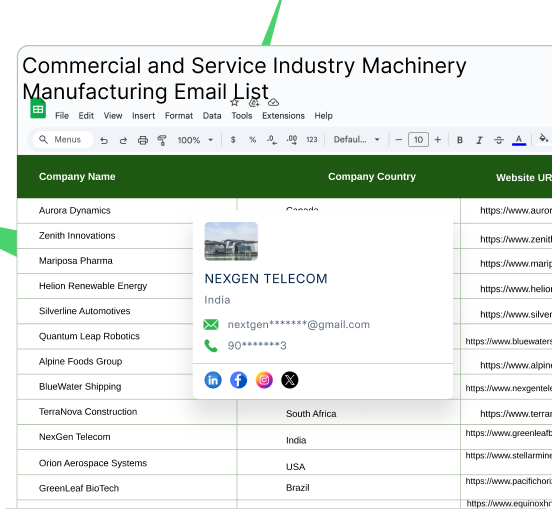Viewport: 552px width, 509px height.
Task: Print the spreadsheet with the printer icon
Action: [x=143, y=140]
